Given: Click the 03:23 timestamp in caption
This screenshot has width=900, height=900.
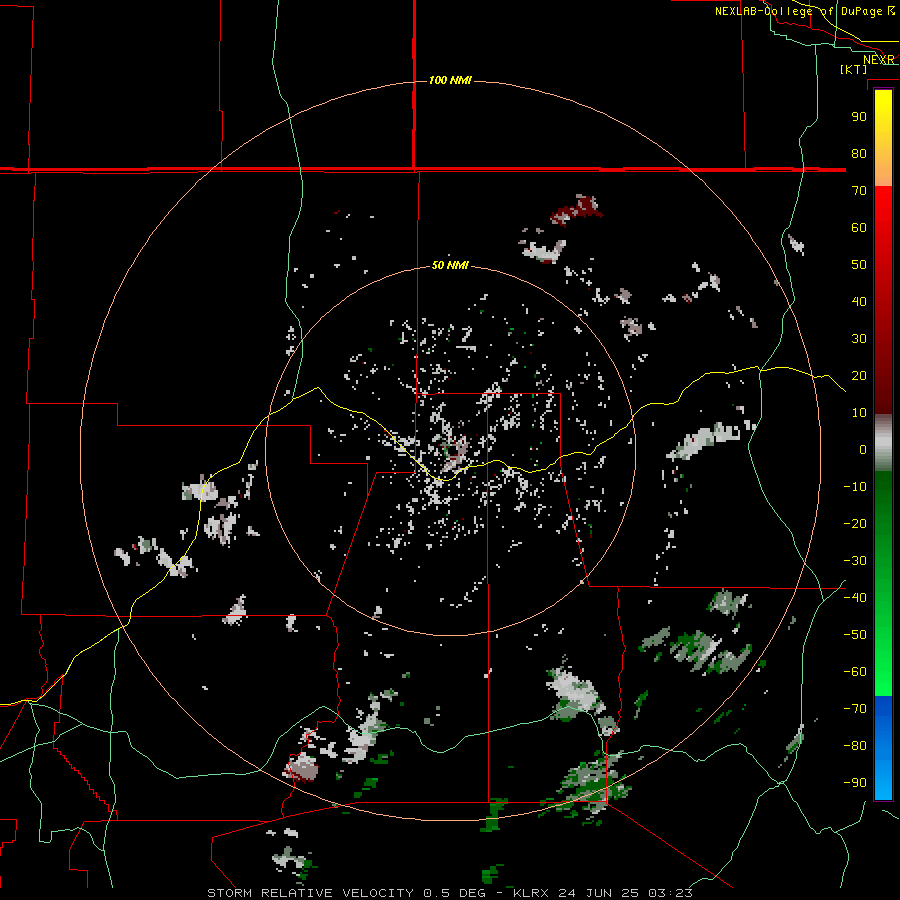Looking at the screenshot, I should (x=671, y=893).
